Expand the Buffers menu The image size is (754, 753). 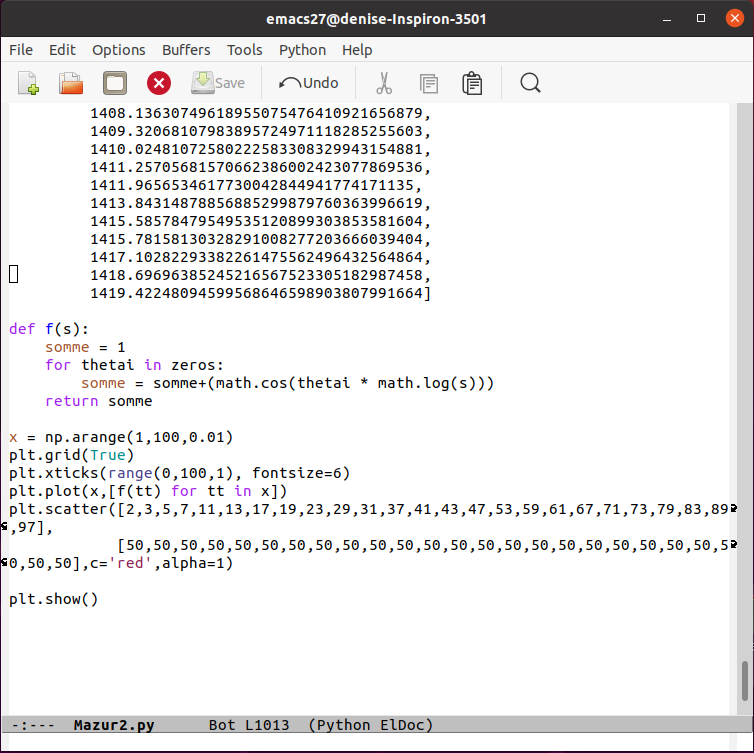pos(186,50)
